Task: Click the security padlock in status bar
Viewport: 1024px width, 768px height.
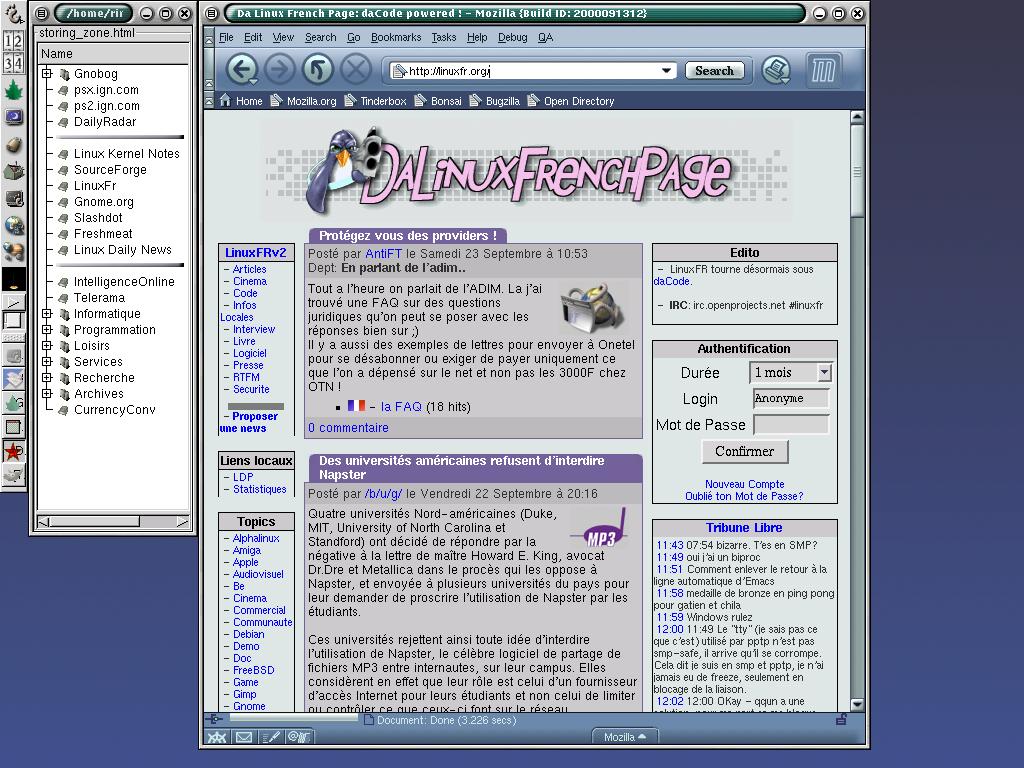Action: (x=841, y=719)
